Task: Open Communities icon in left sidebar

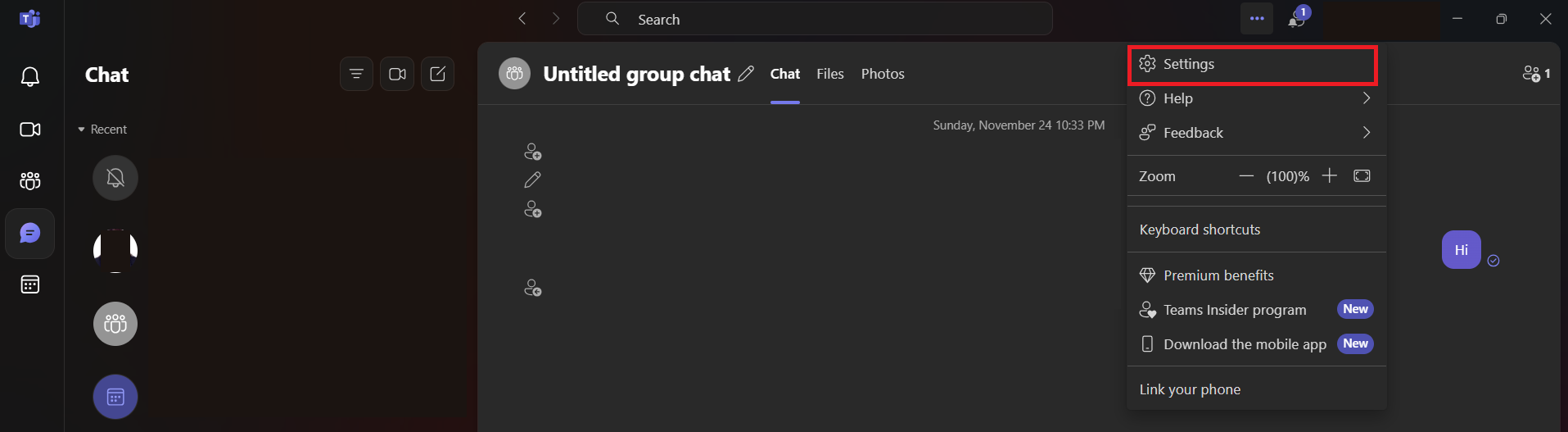Action: pos(30,180)
